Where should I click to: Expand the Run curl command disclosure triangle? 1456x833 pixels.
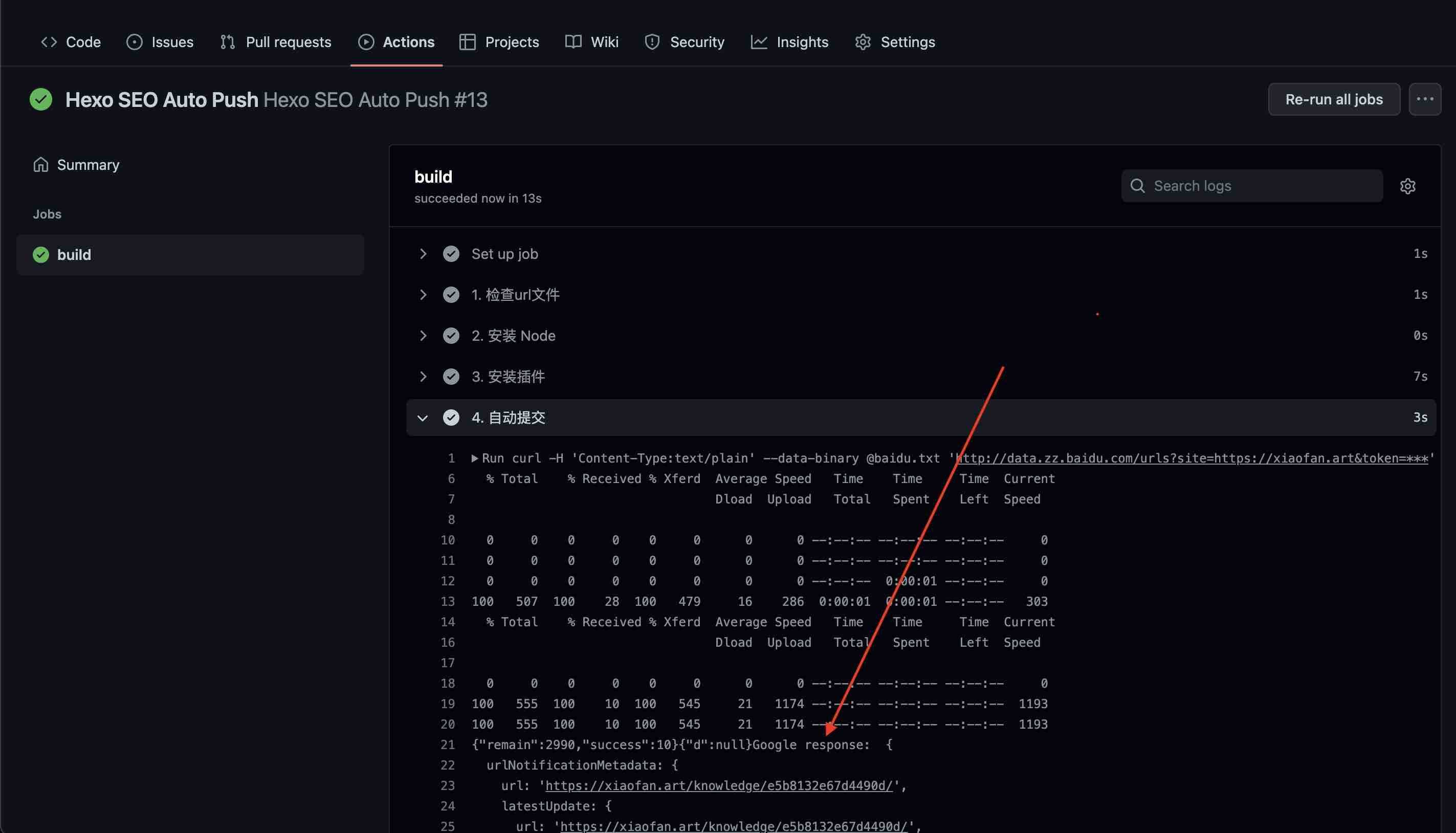pyautogui.click(x=475, y=458)
